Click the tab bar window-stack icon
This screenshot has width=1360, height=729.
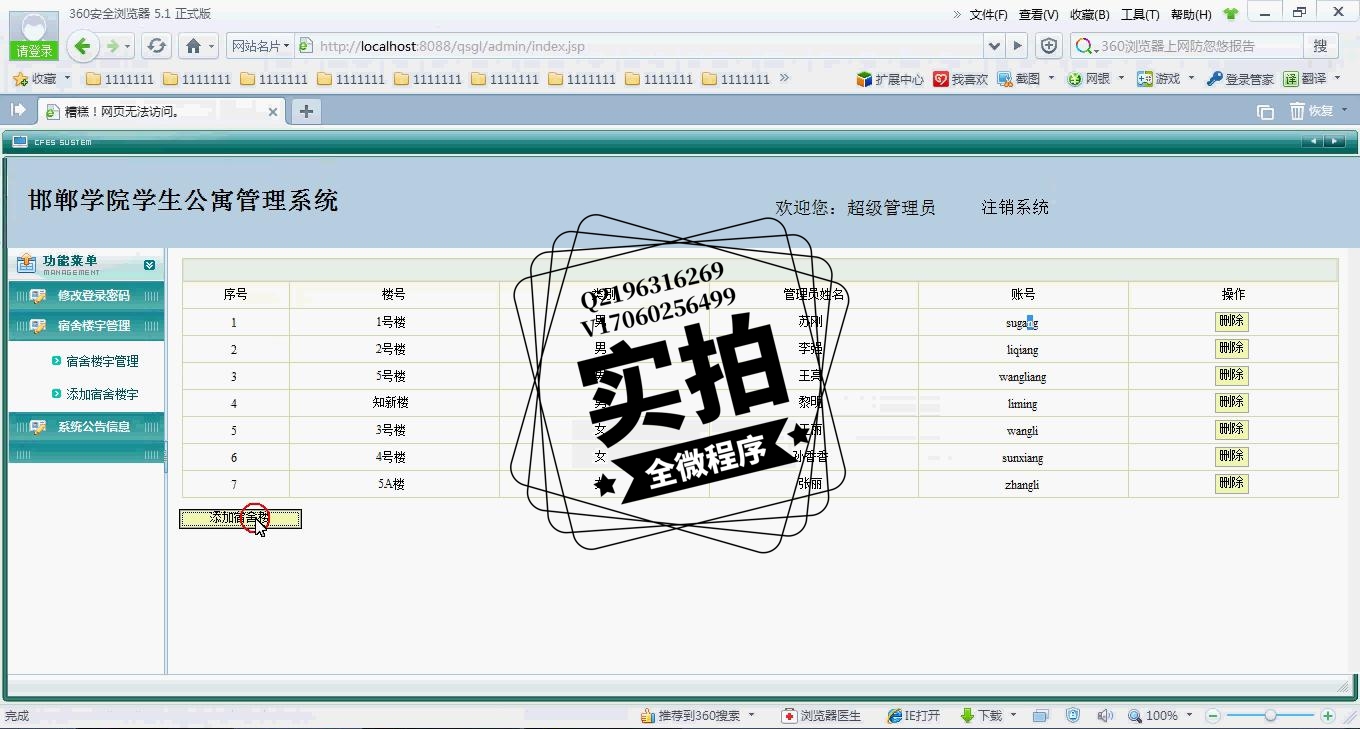[x=1265, y=112]
